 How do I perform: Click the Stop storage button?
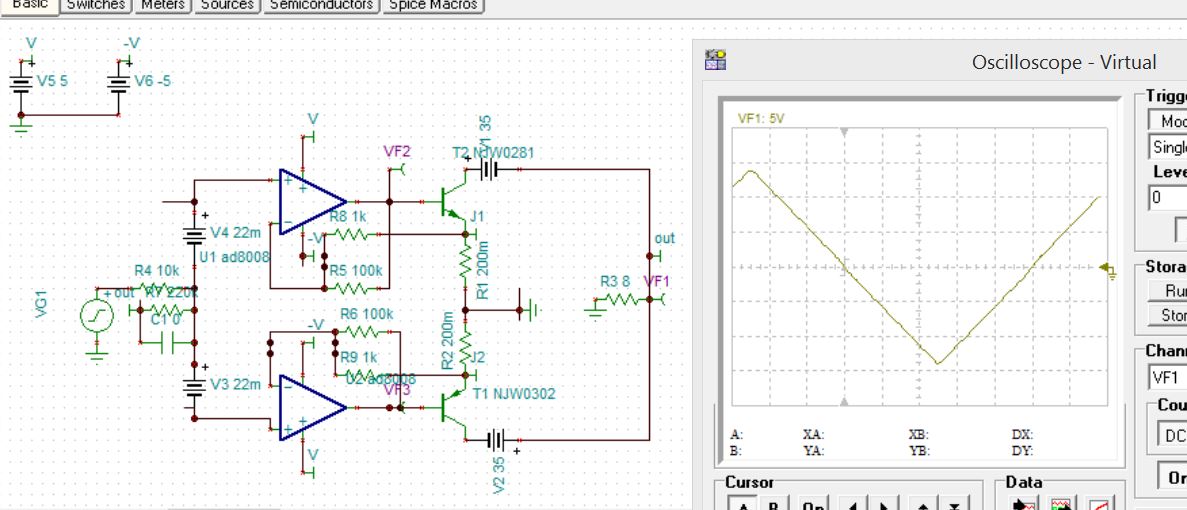point(1167,315)
